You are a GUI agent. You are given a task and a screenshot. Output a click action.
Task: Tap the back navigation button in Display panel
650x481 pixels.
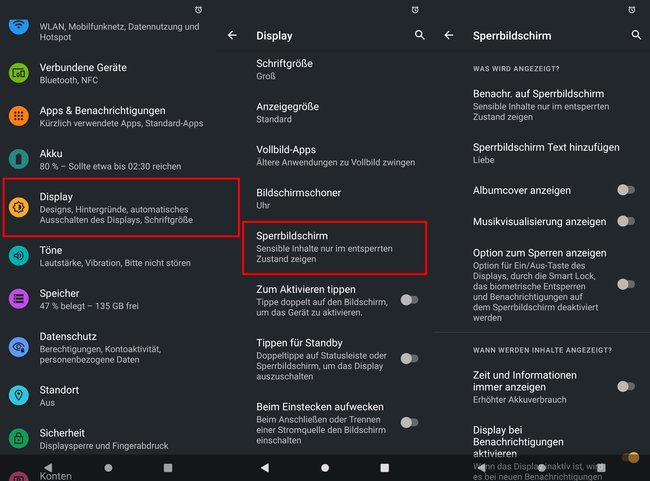[x=265, y=468]
